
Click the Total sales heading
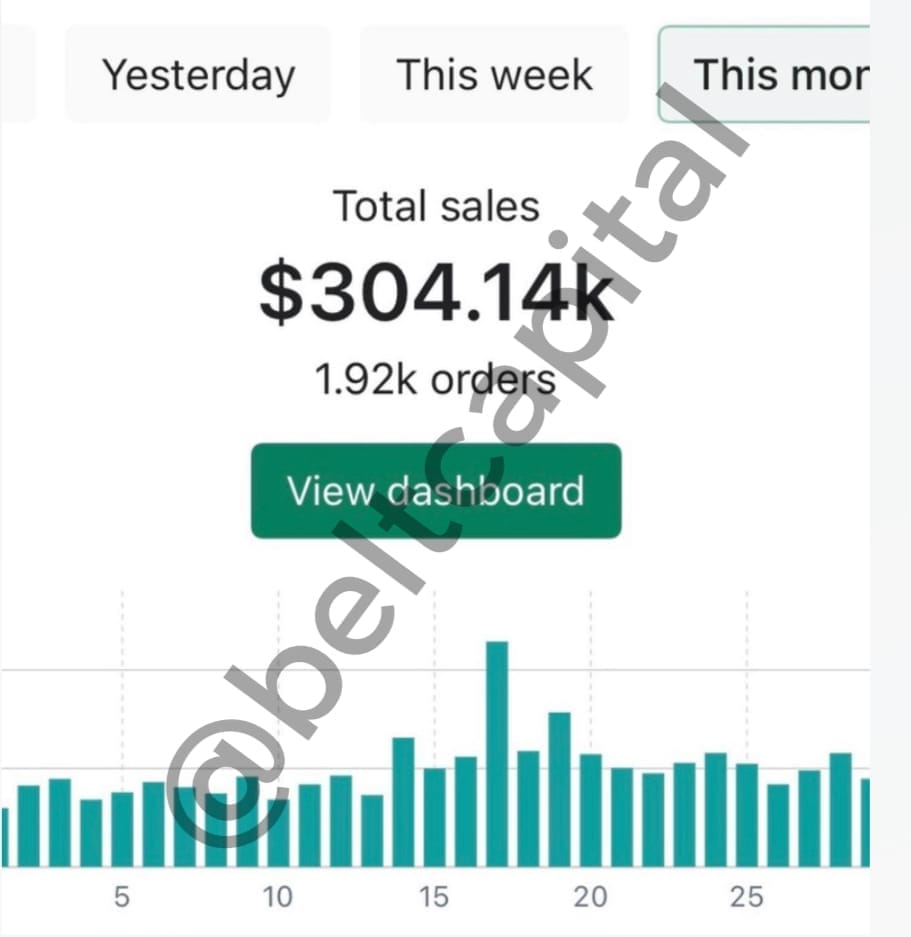point(436,206)
